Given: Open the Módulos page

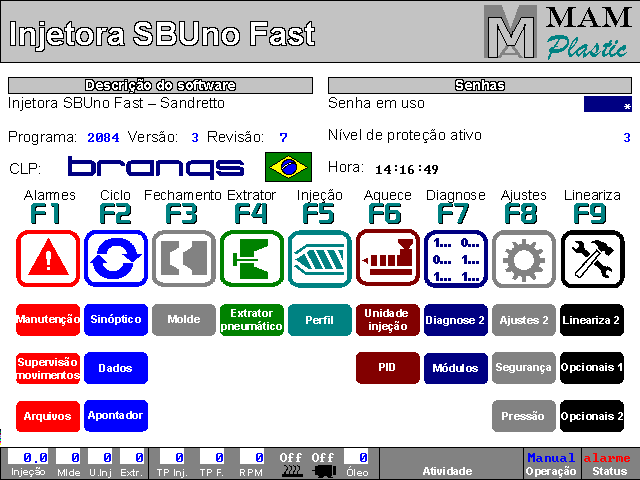Looking at the screenshot, I should (x=456, y=368).
